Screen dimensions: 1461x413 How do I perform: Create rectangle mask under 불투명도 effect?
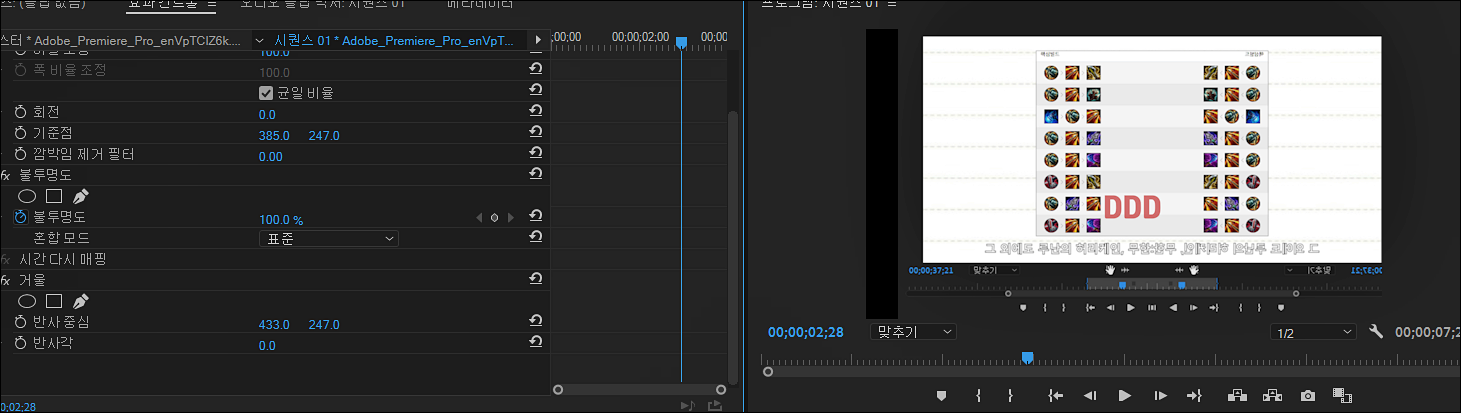[x=54, y=197]
